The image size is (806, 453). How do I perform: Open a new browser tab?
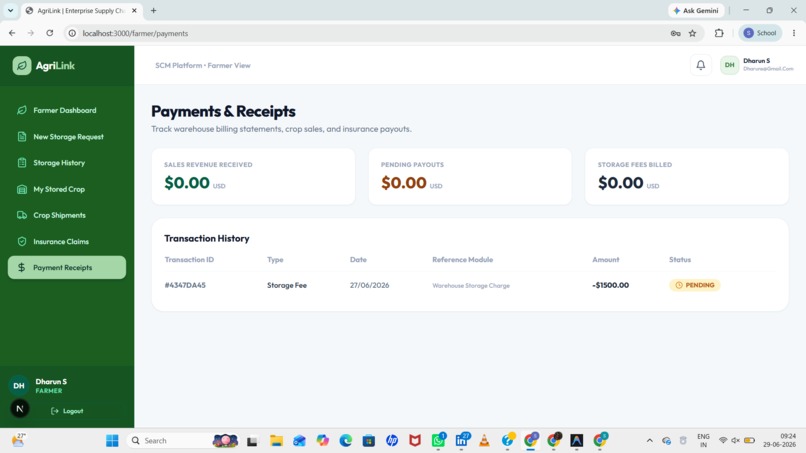point(153,10)
